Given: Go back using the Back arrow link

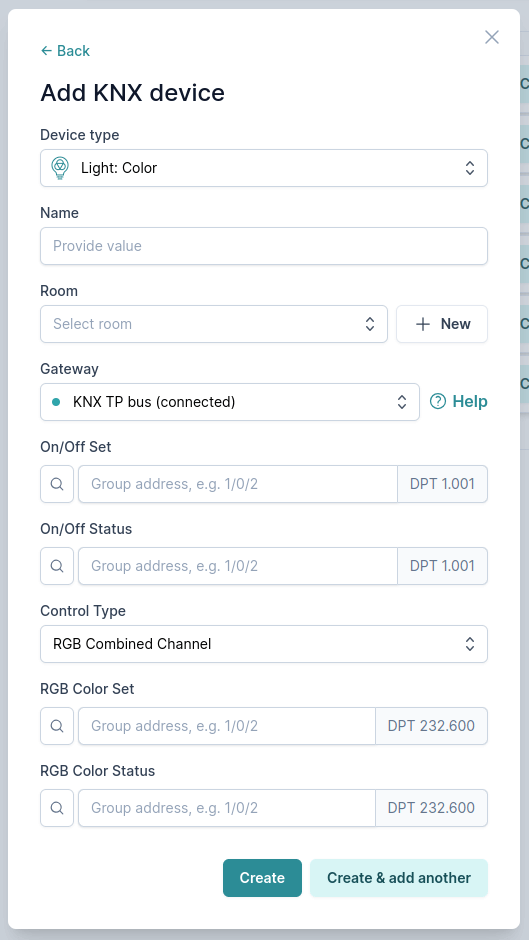Looking at the screenshot, I should 65,51.
